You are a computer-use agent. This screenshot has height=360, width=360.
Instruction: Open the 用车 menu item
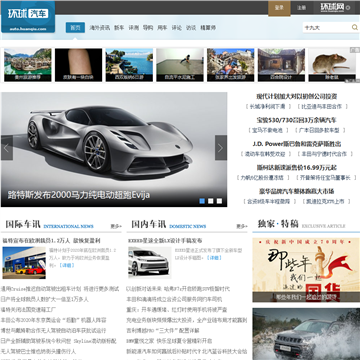click(162, 28)
